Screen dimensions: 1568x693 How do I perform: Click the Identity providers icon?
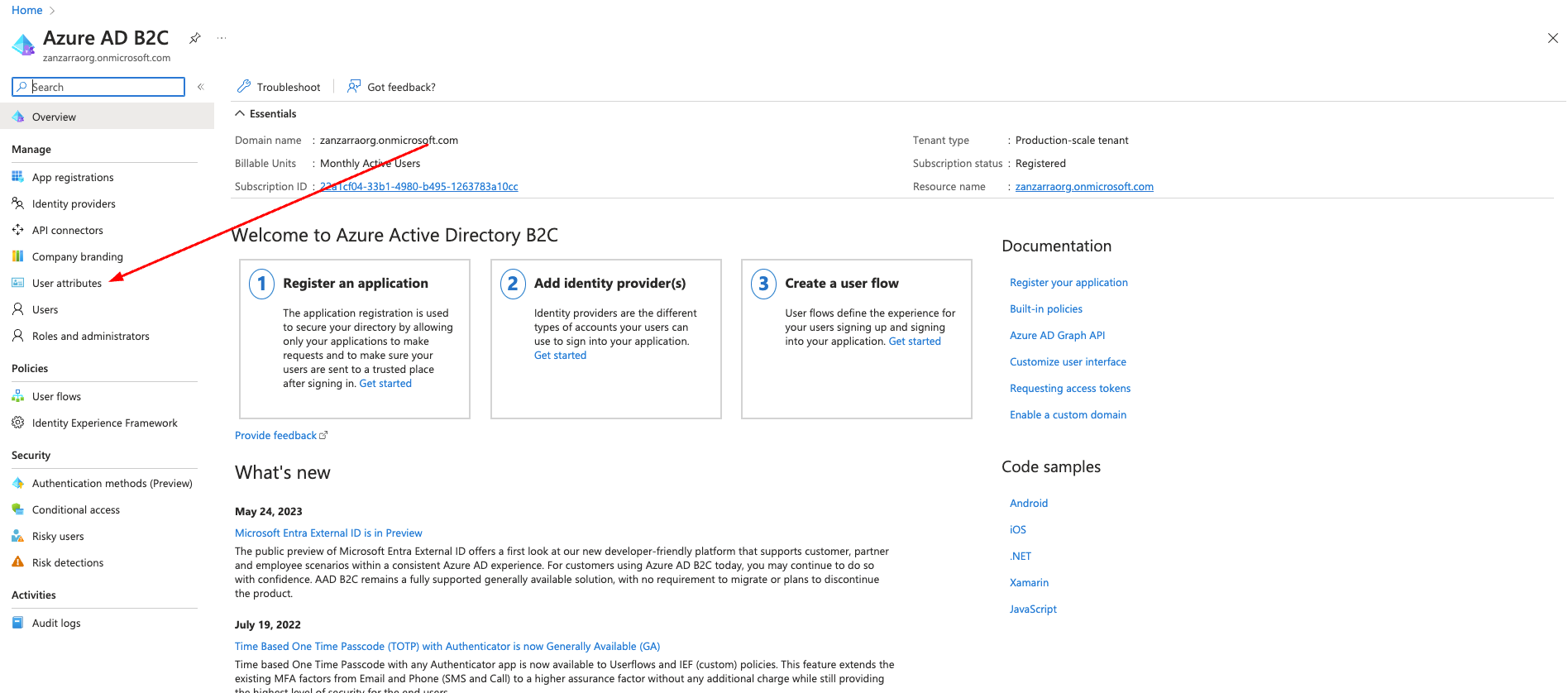click(18, 203)
